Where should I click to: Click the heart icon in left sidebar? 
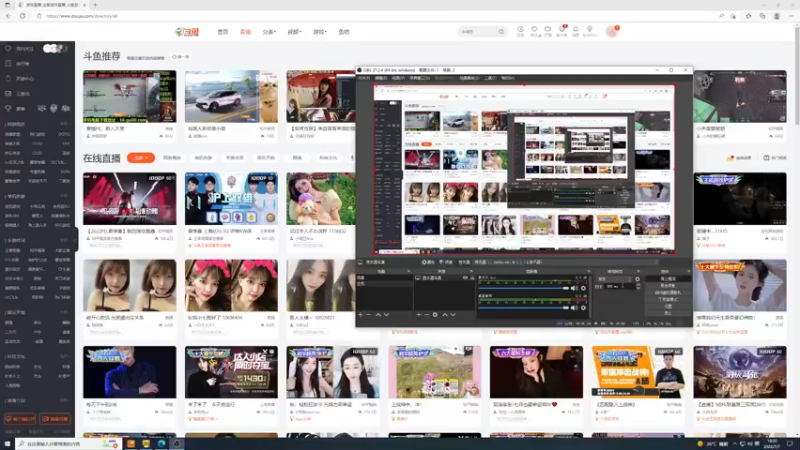[8, 48]
